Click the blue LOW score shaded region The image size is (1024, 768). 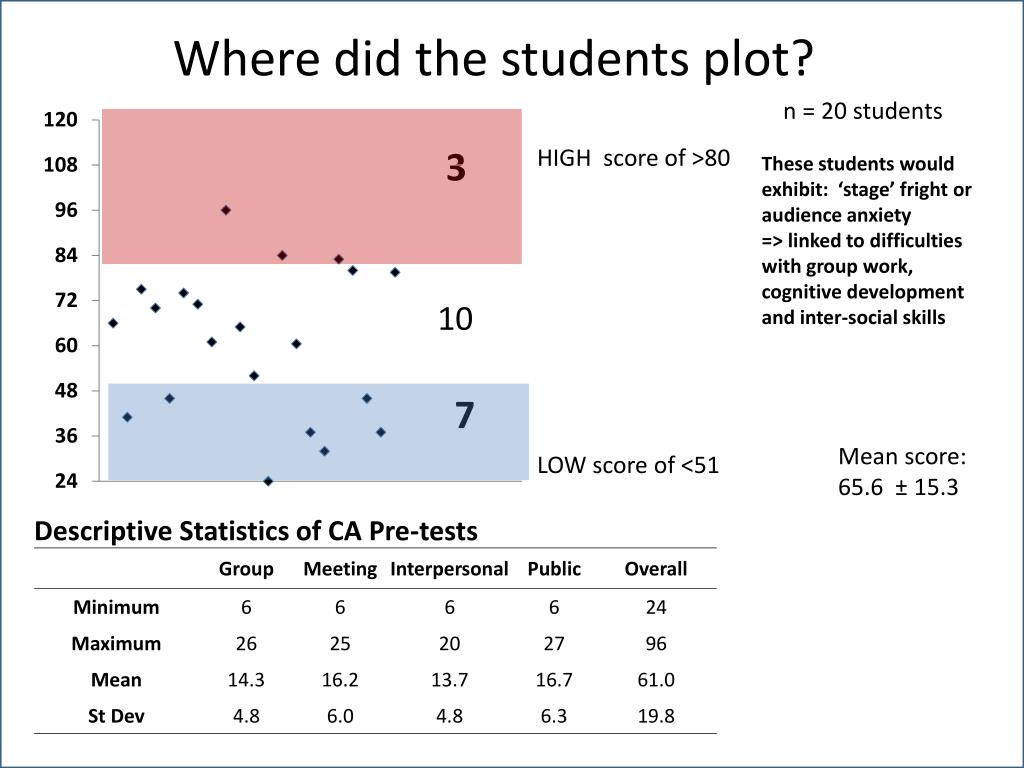319,432
